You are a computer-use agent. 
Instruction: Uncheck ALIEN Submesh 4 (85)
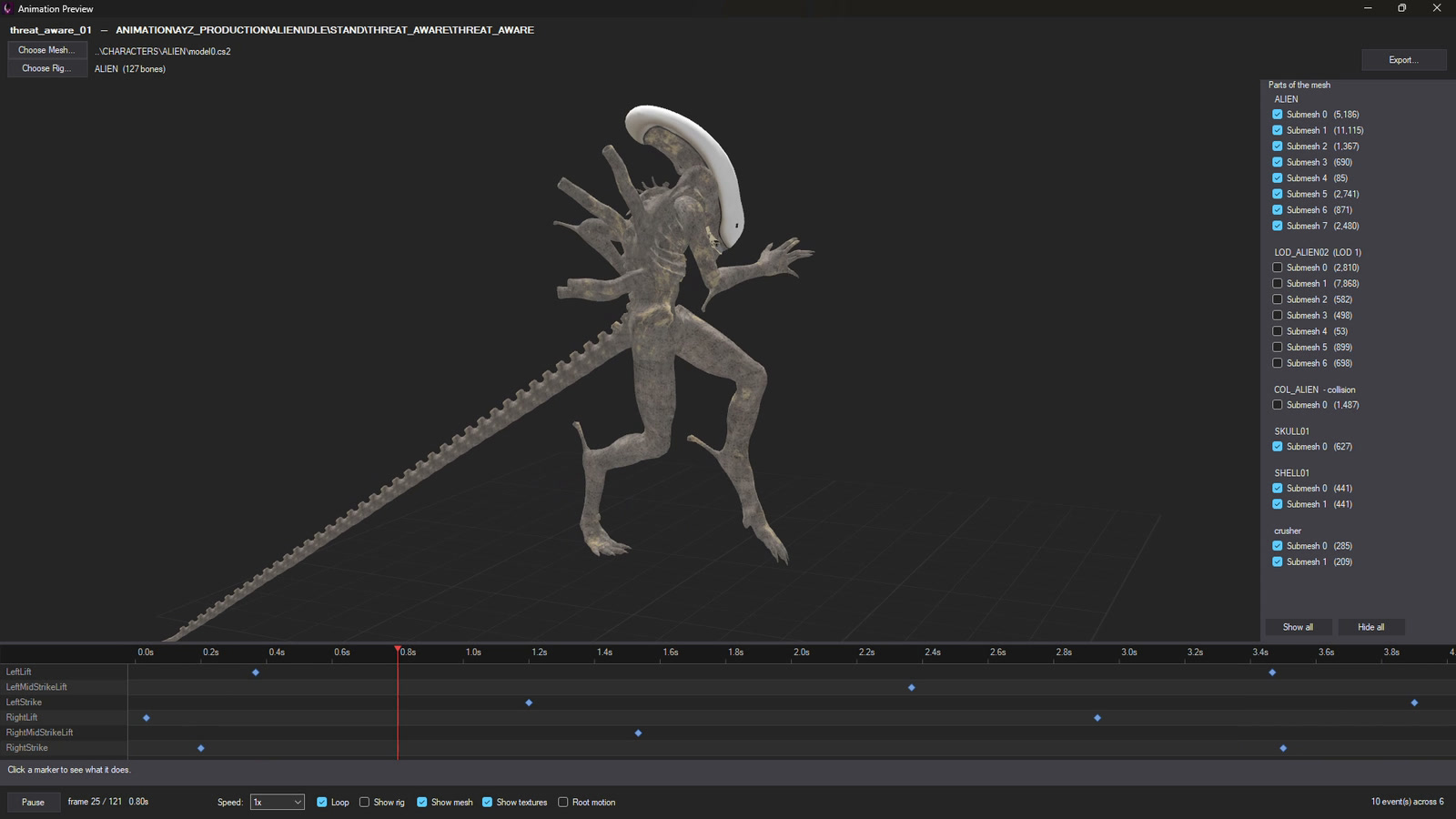[x=1278, y=178]
